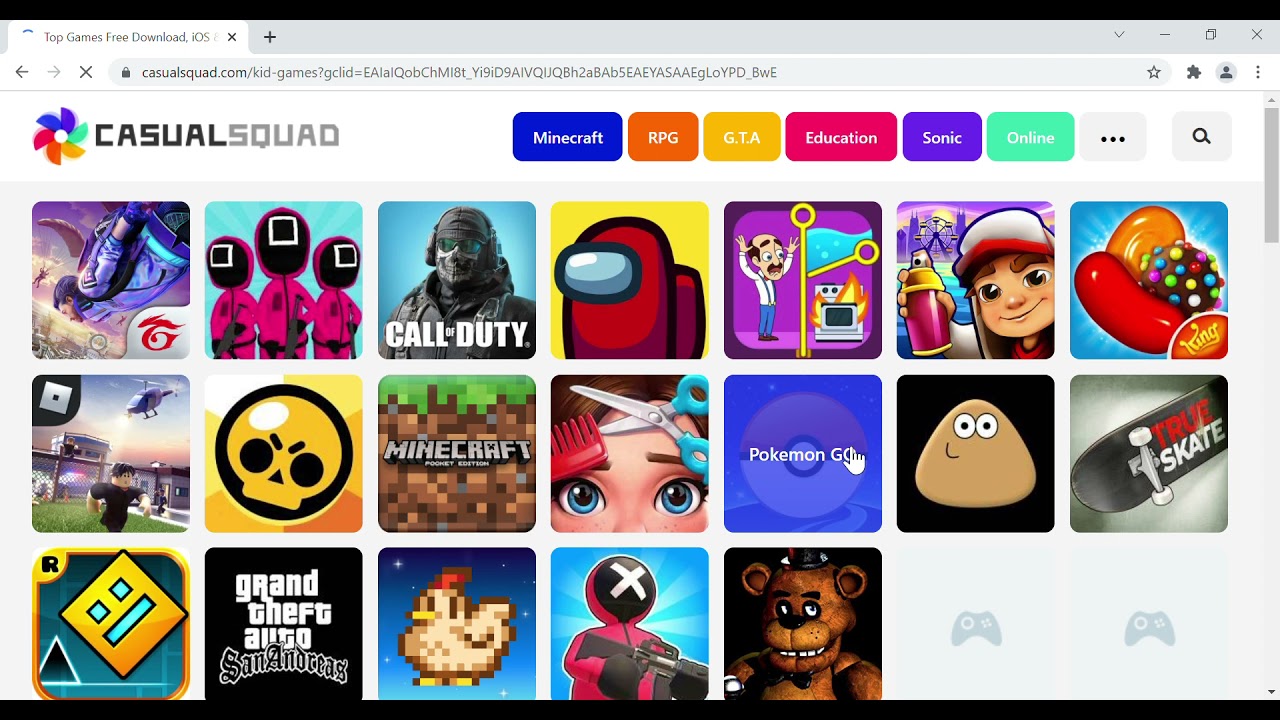The width and height of the screenshot is (1280, 720).
Task: Open the site search magnifier
Action: tap(1202, 137)
